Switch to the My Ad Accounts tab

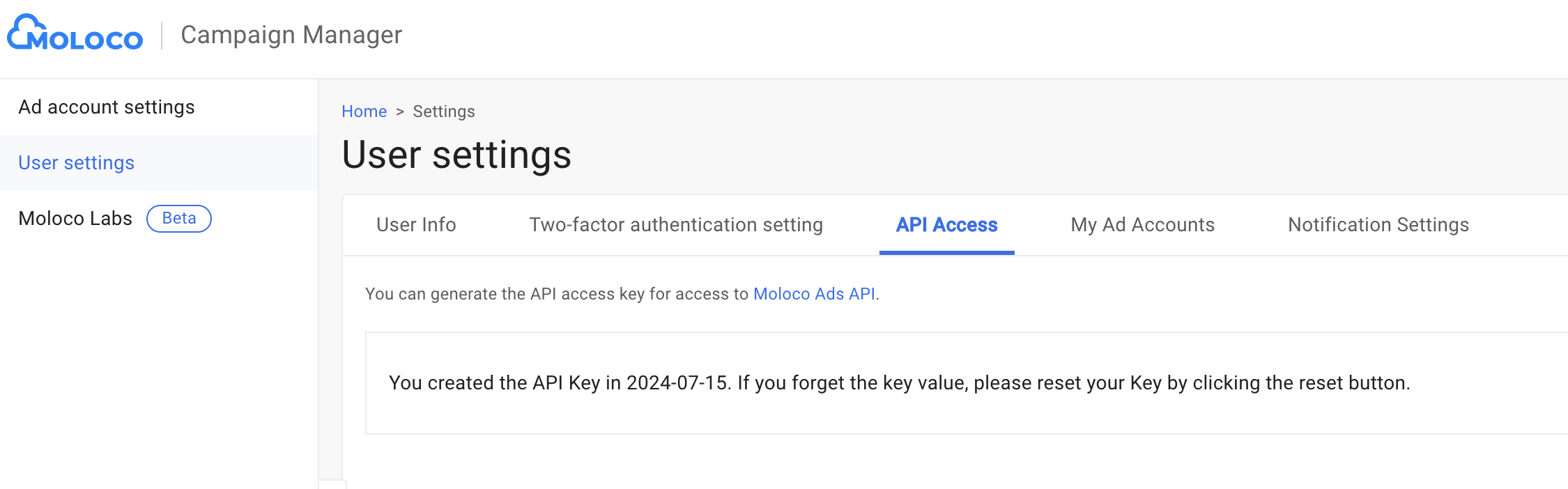click(x=1143, y=225)
